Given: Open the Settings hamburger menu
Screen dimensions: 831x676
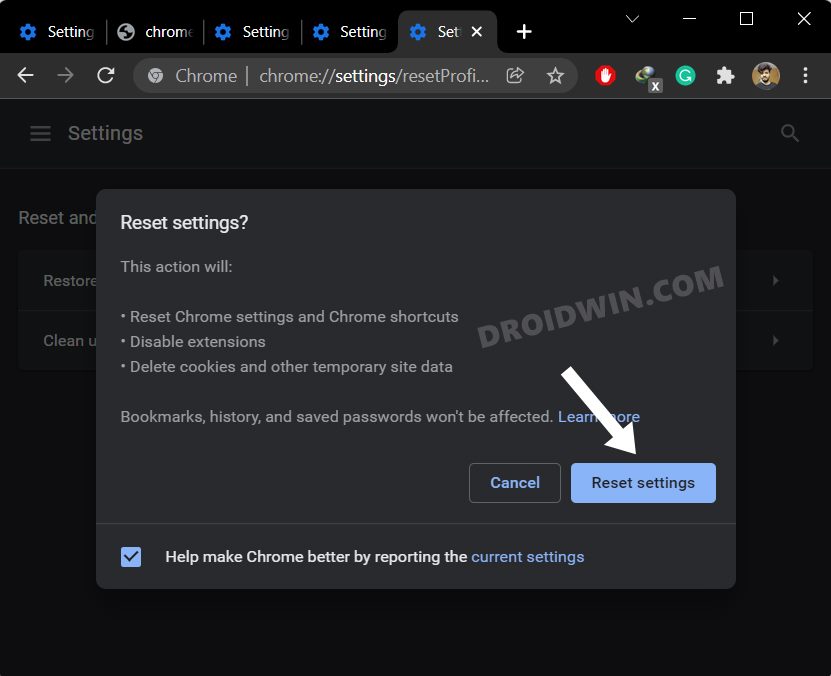Looking at the screenshot, I should coord(40,132).
